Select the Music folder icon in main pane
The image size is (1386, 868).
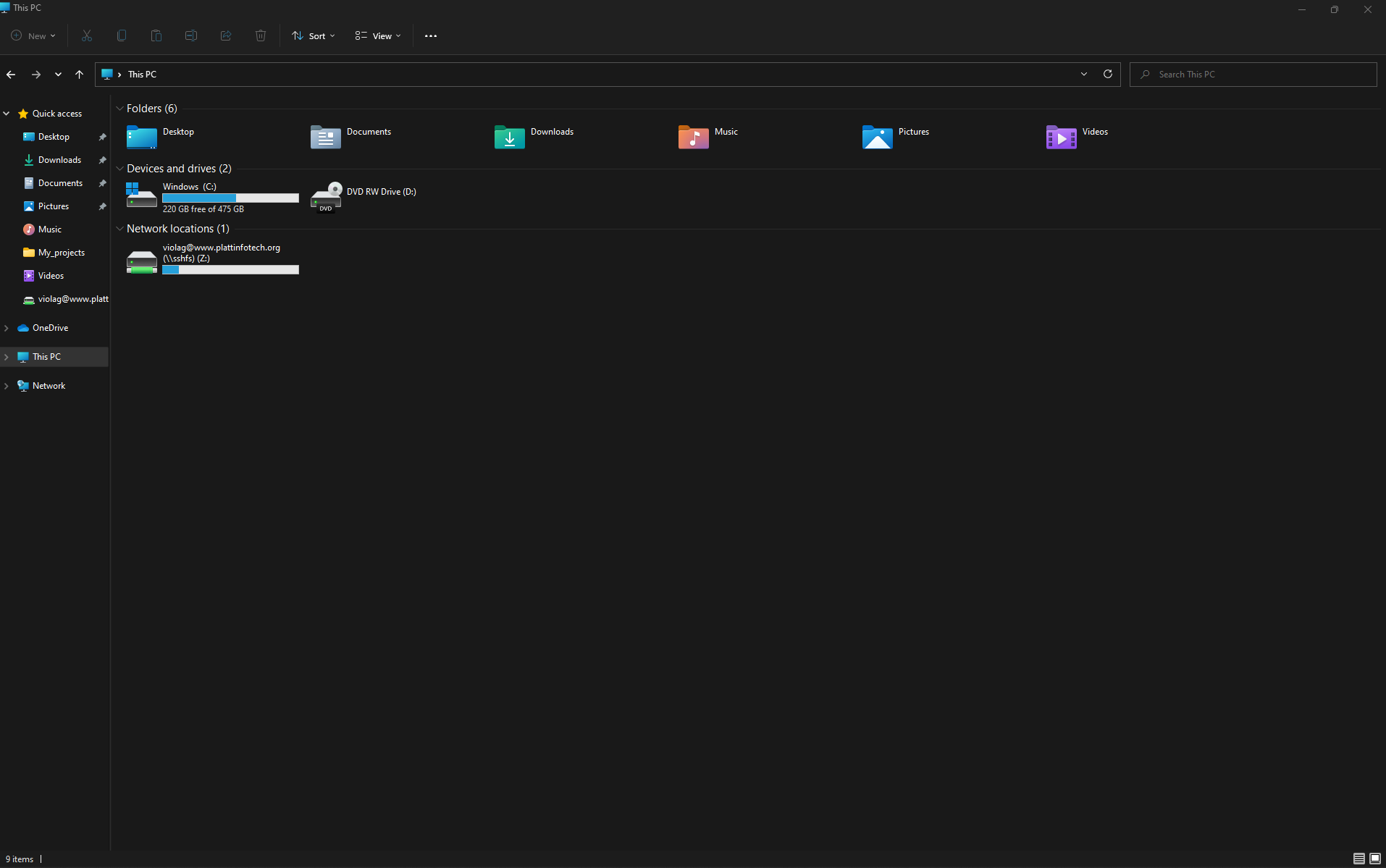[x=694, y=137]
